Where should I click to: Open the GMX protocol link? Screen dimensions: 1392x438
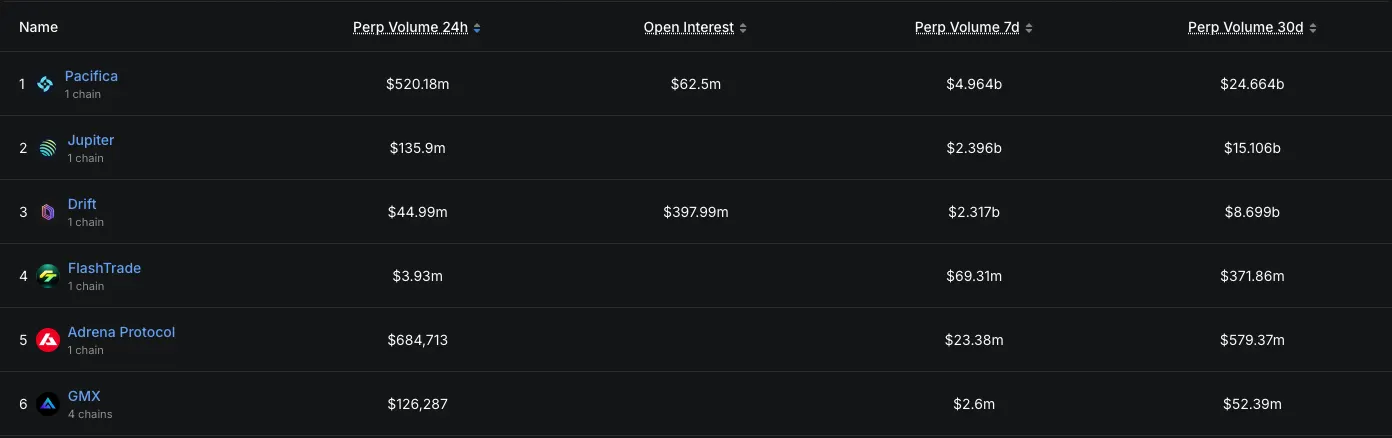click(x=84, y=396)
